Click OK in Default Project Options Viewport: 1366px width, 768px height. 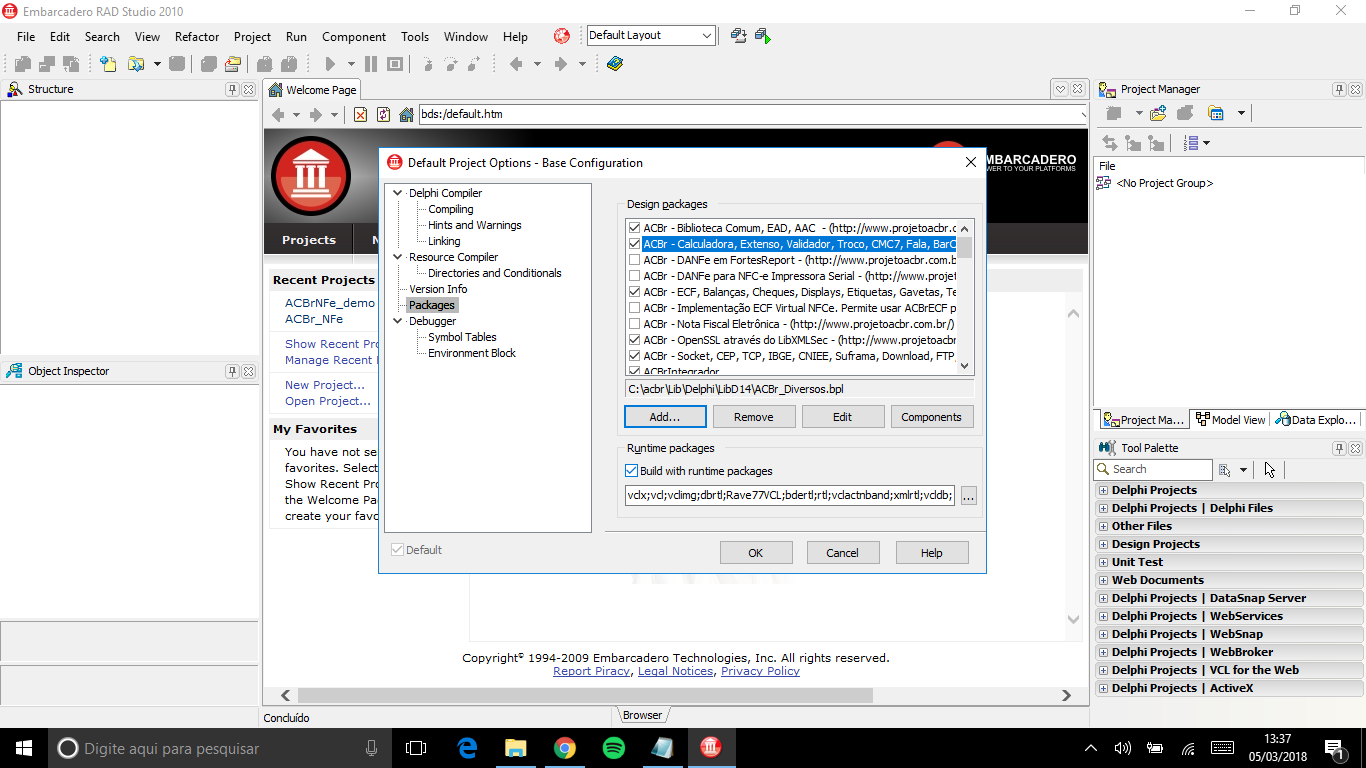point(756,552)
